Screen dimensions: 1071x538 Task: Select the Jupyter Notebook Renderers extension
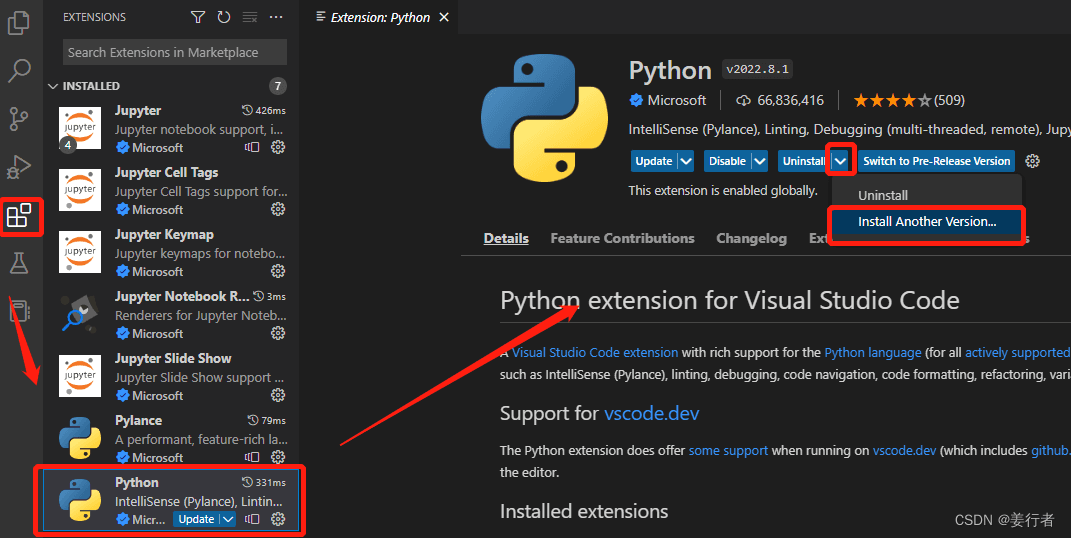(171, 315)
